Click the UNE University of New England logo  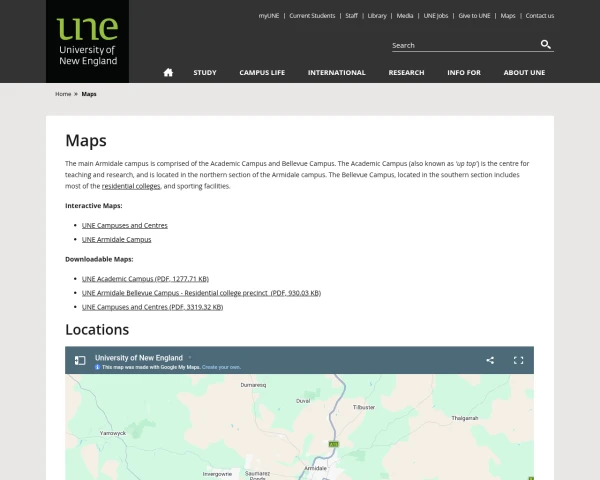[x=87, y=41]
